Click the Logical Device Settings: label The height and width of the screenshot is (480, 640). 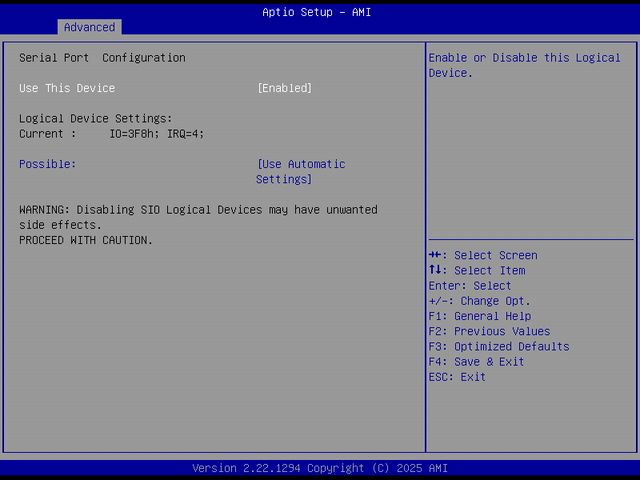click(x=96, y=118)
